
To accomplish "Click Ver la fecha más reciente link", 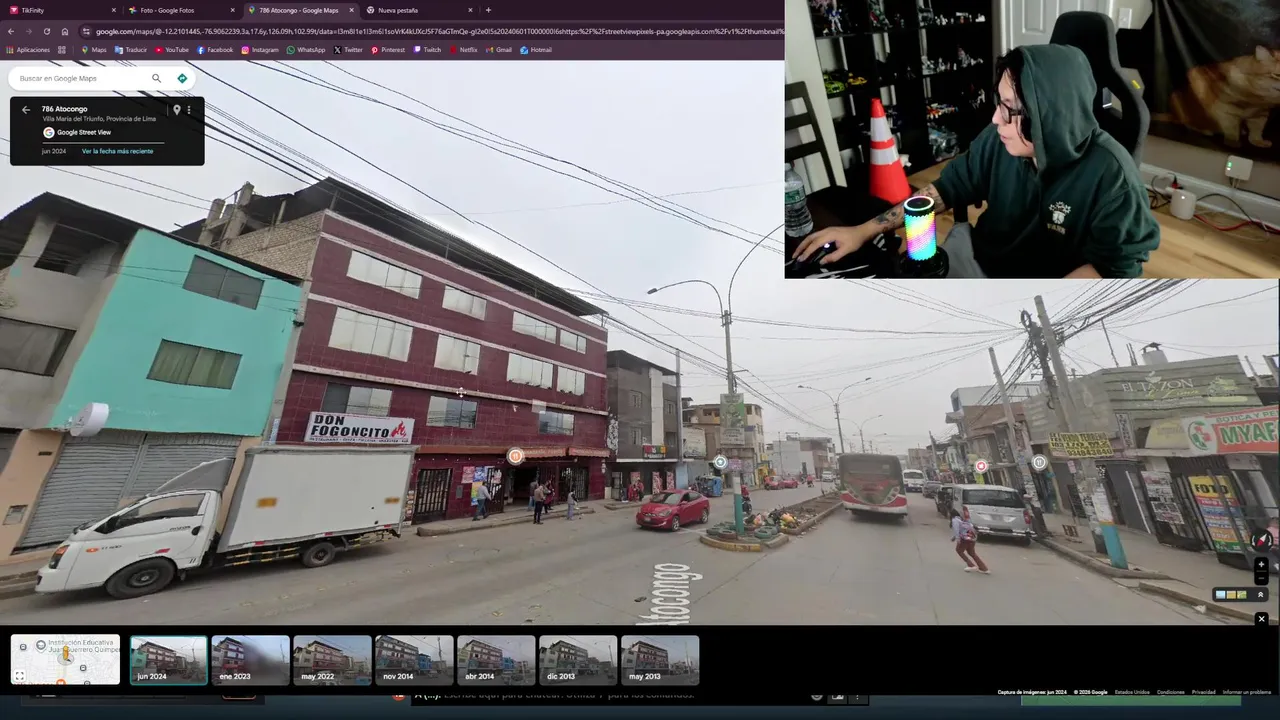I will (x=117, y=151).
